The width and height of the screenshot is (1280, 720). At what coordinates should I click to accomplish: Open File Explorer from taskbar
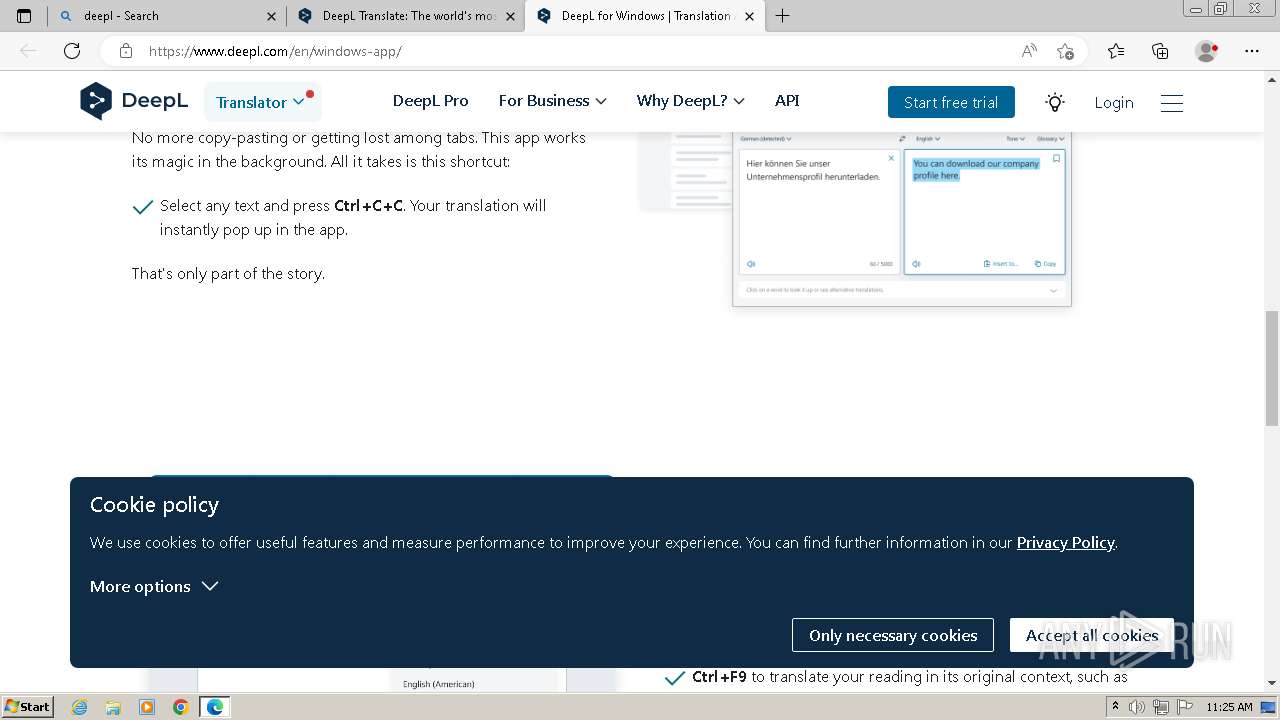pyautogui.click(x=113, y=707)
